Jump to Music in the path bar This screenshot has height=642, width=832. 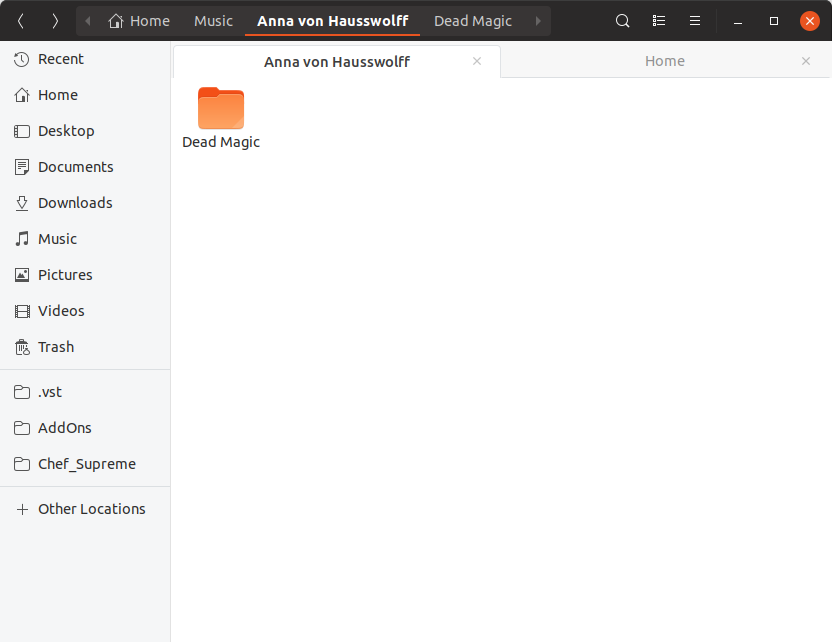(x=213, y=21)
